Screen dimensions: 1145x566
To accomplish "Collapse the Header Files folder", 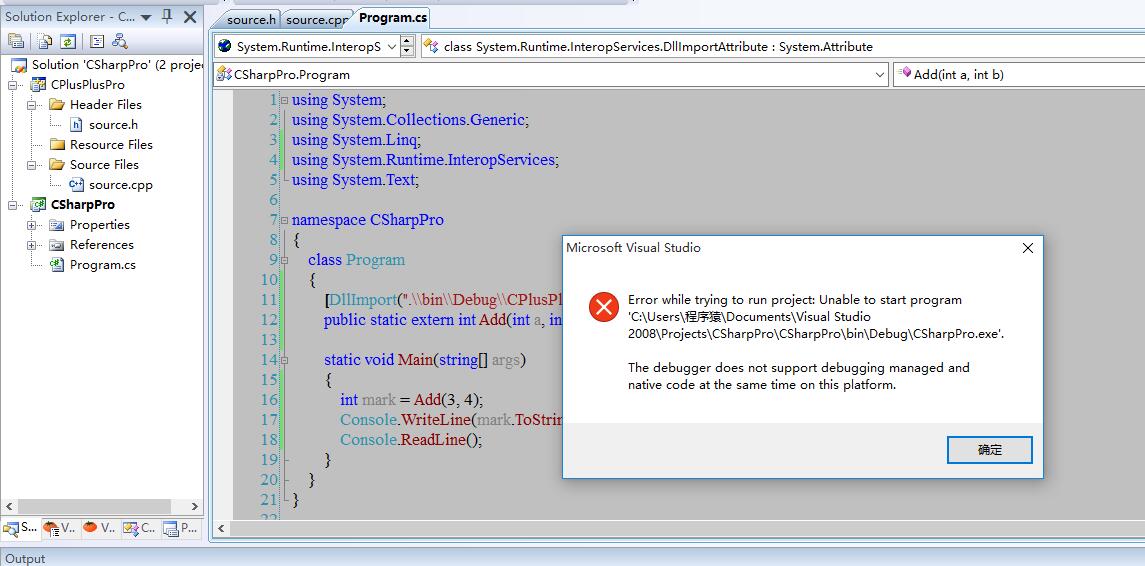I will coord(31,104).
